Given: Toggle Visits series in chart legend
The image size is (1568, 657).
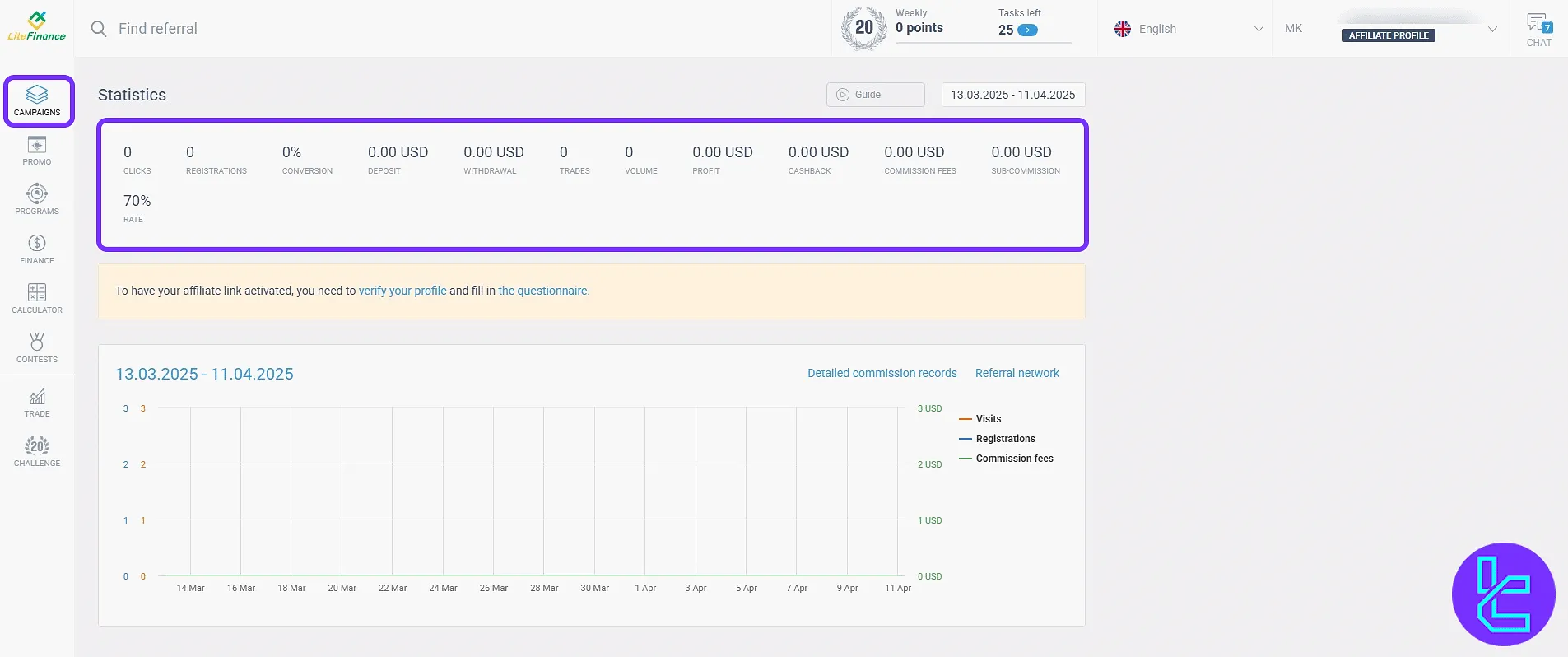Looking at the screenshot, I should [980, 419].
